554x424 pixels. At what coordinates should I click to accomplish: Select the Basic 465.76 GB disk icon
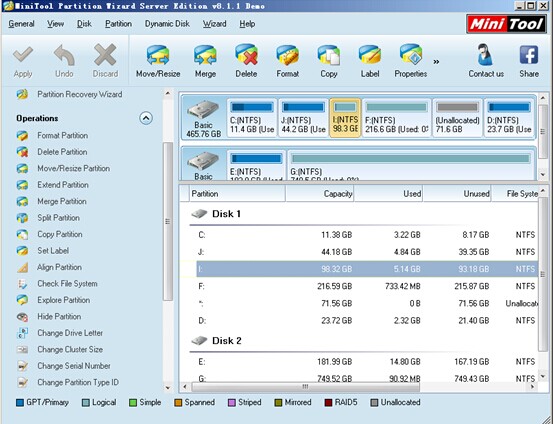(204, 118)
